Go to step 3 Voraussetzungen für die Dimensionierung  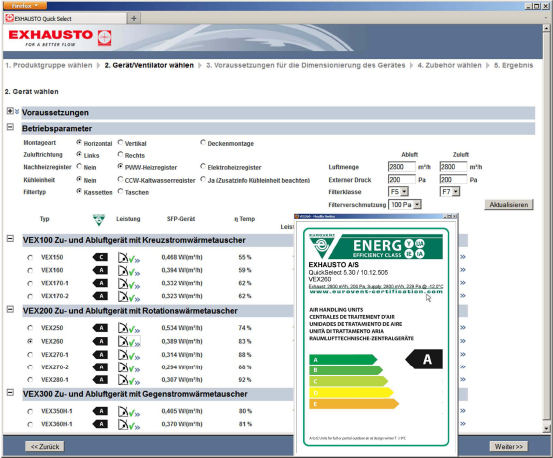pos(306,65)
